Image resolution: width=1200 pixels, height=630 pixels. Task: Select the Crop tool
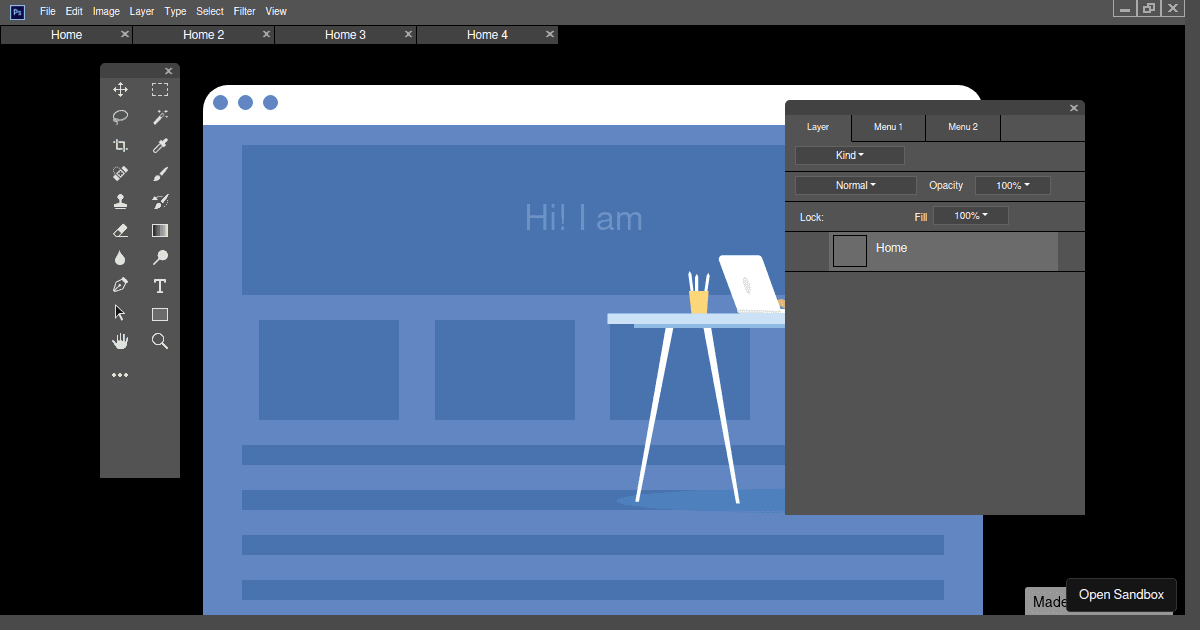(x=120, y=145)
